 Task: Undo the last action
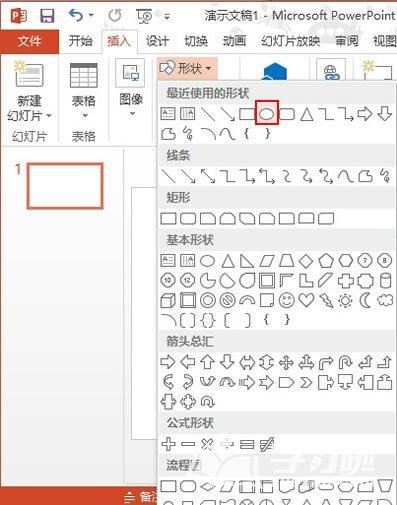click(x=76, y=15)
